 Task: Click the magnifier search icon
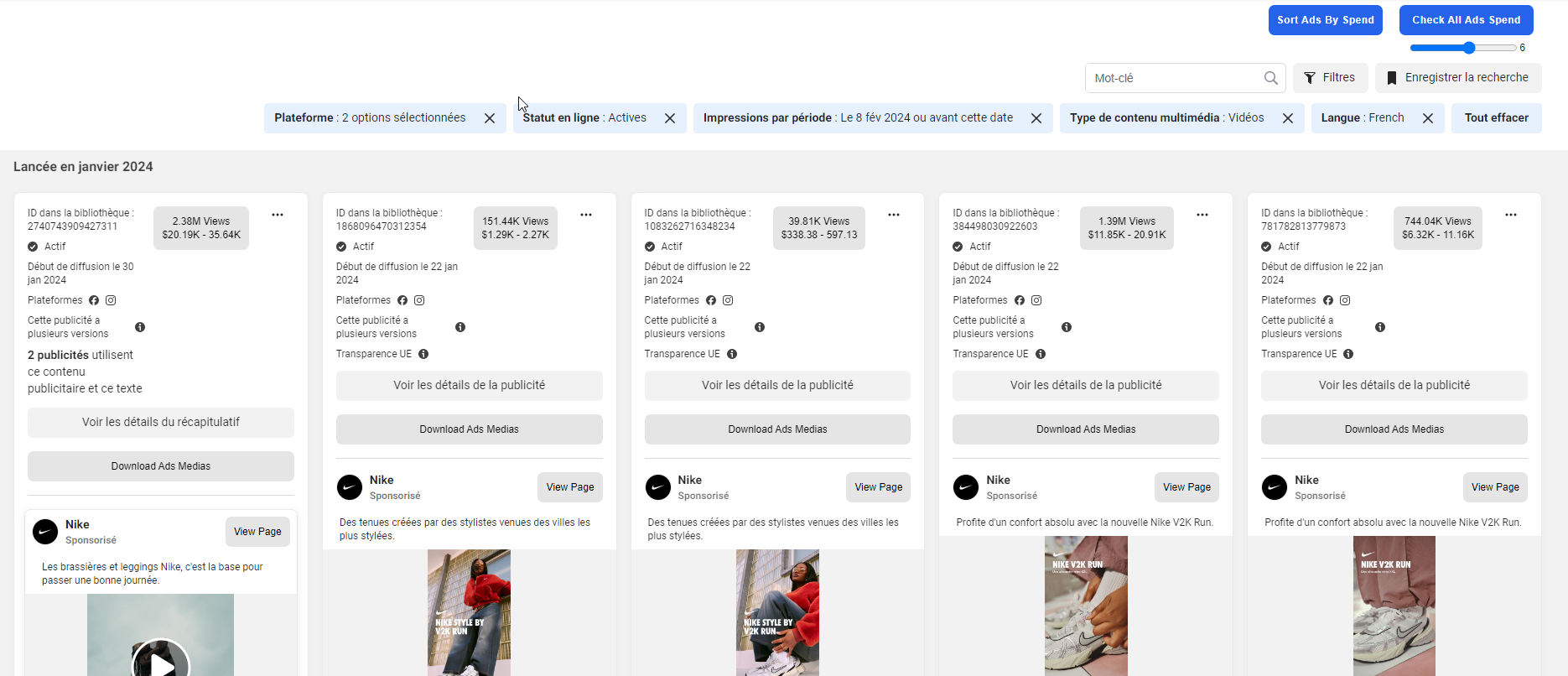1270,78
